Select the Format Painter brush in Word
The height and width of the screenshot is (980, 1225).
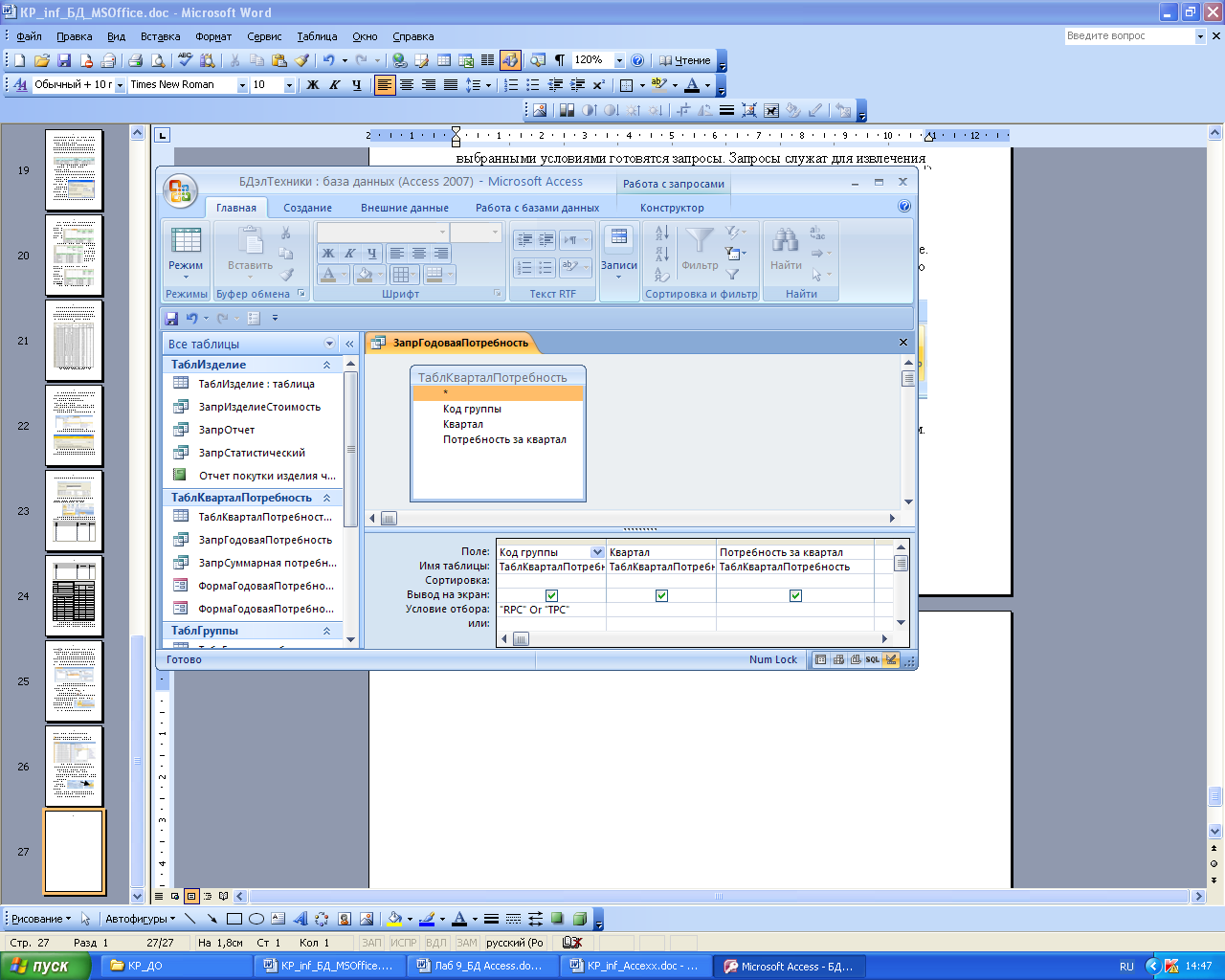(x=301, y=60)
